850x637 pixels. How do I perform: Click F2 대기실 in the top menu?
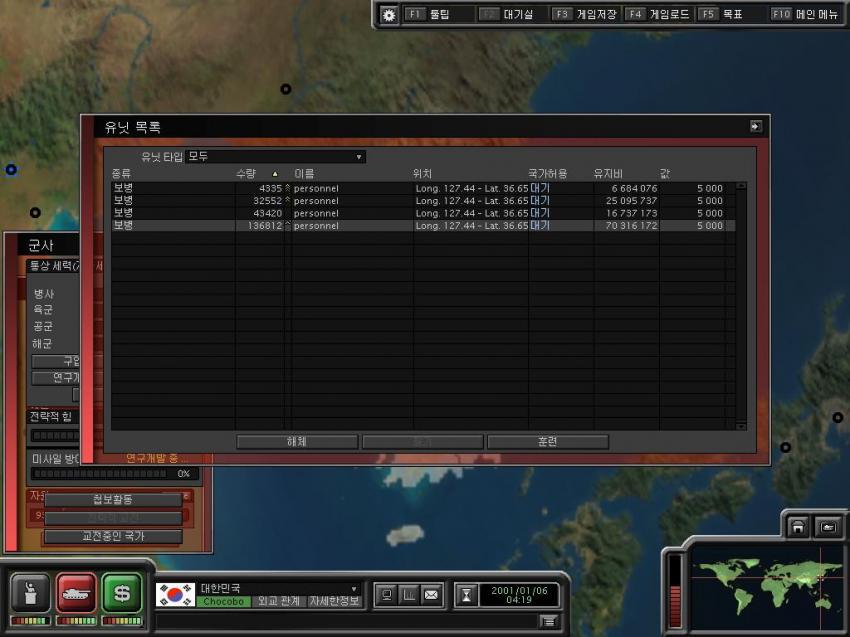(x=506, y=15)
